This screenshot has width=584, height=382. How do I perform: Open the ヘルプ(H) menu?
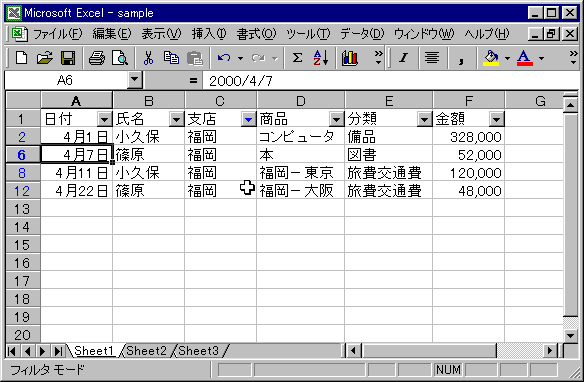pos(486,34)
